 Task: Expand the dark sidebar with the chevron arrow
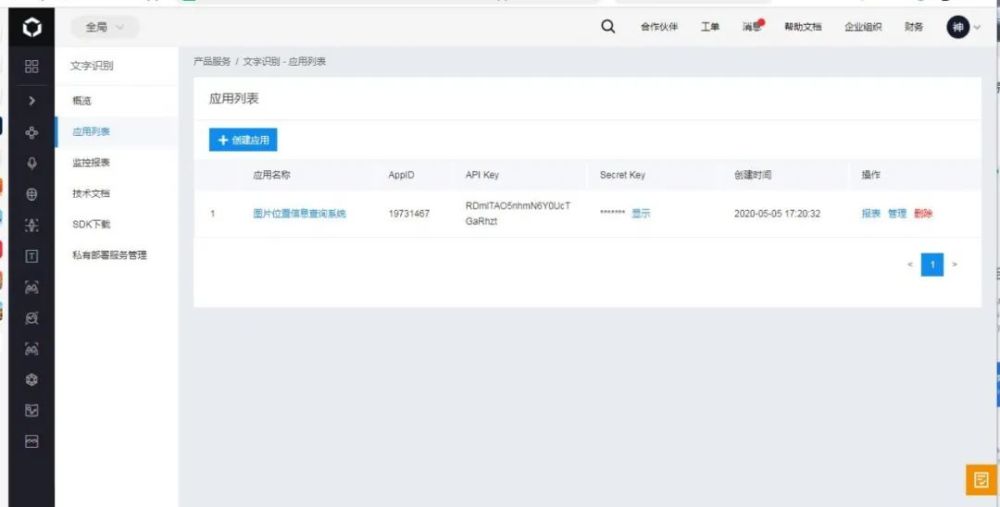(x=32, y=101)
